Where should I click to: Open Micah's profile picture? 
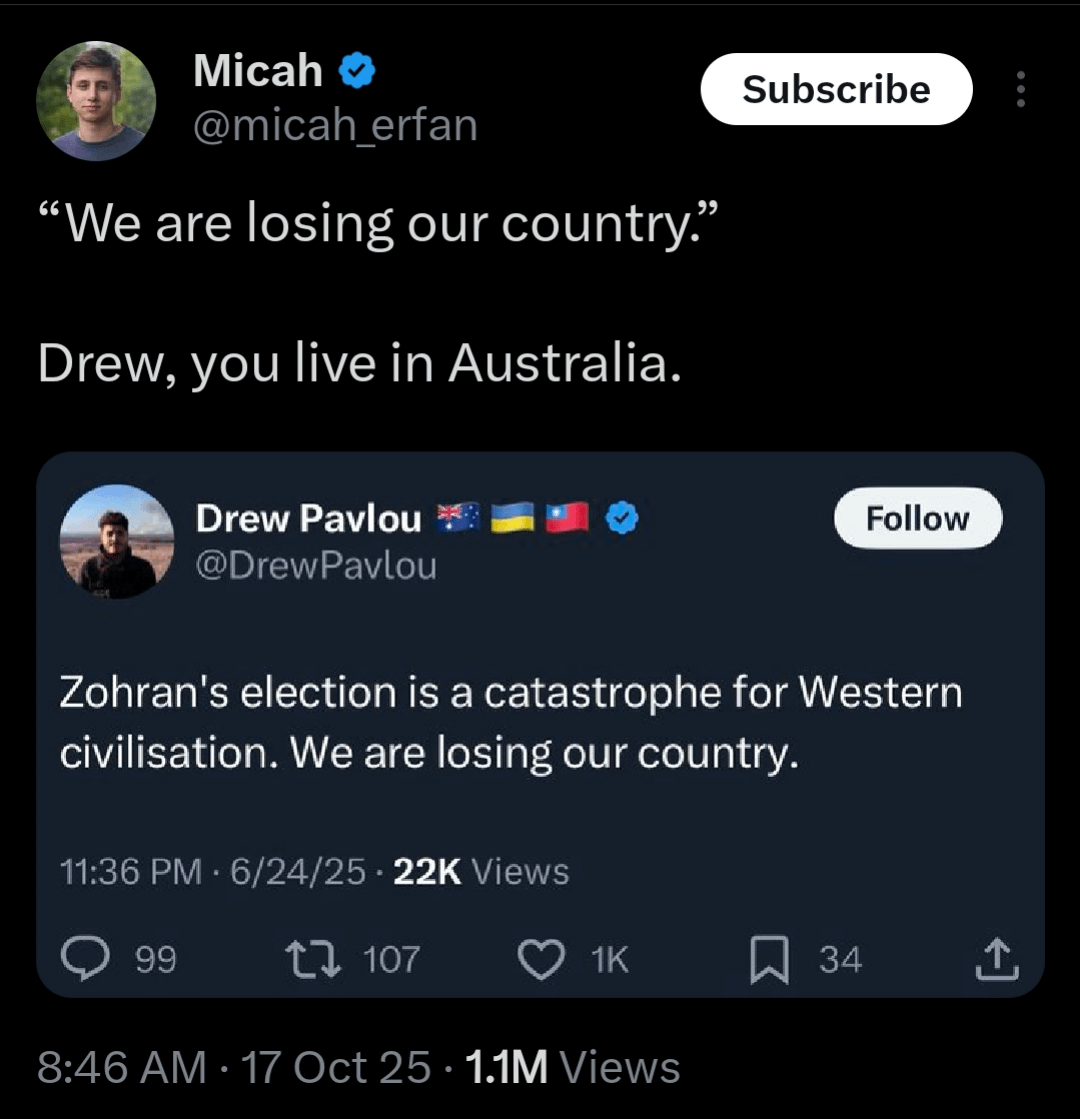click(x=96, y=100)
